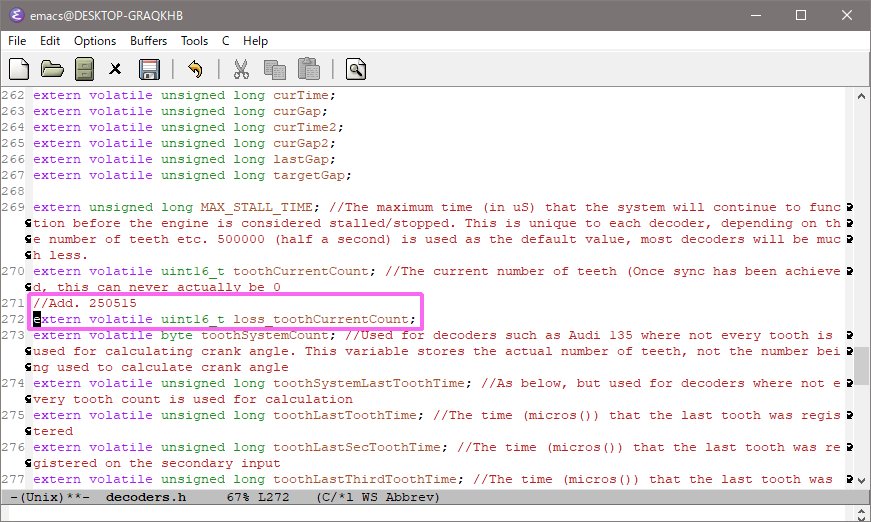Click line number 268 in the margin
Image resolution: width=871 pixels, height=522 pixels.
(13, 192)
